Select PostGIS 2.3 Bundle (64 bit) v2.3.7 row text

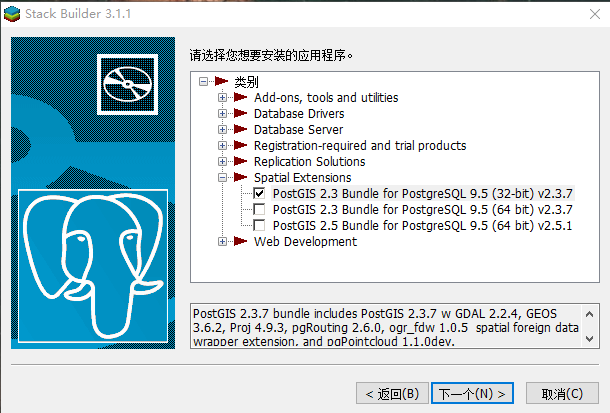(422, 209)
